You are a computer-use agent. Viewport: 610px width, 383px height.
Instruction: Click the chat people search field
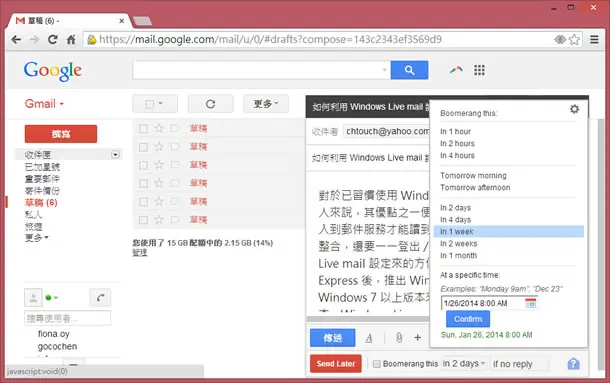point(68,318)
